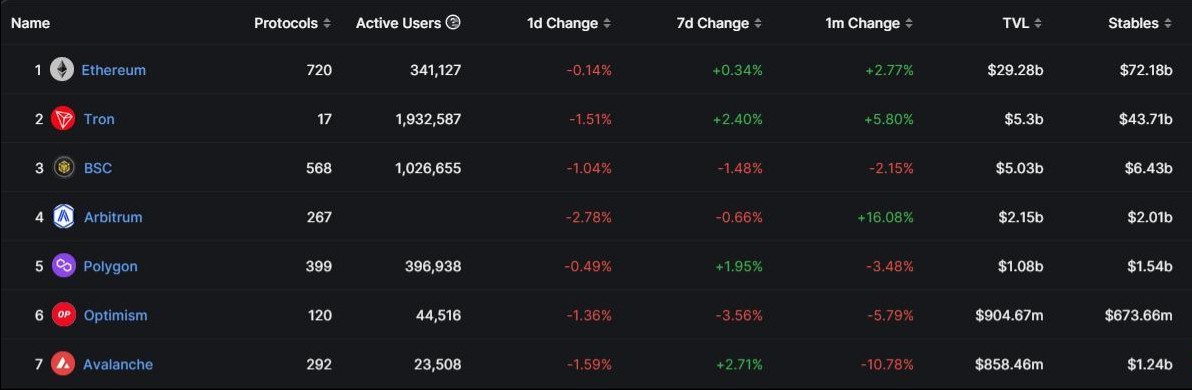Open the Avalanche chain link
This screenshot has height=390, width=1192.
tap(118, 364)
